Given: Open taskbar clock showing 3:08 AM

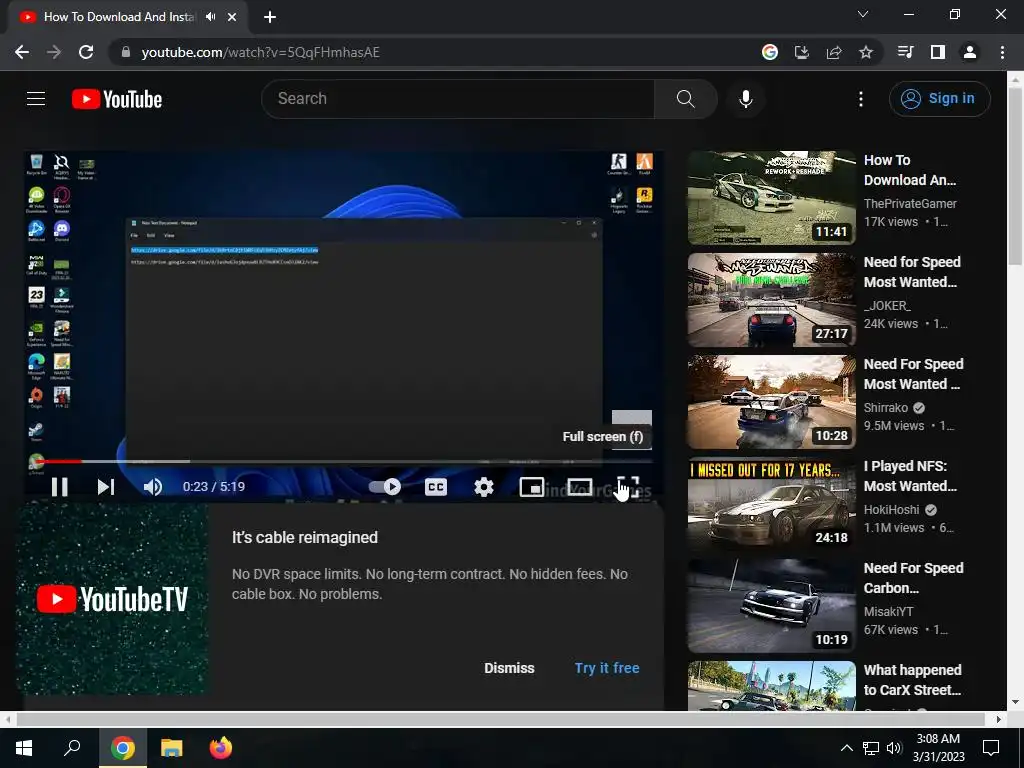Looking at the screenshot, I should (x=938, y=748).
